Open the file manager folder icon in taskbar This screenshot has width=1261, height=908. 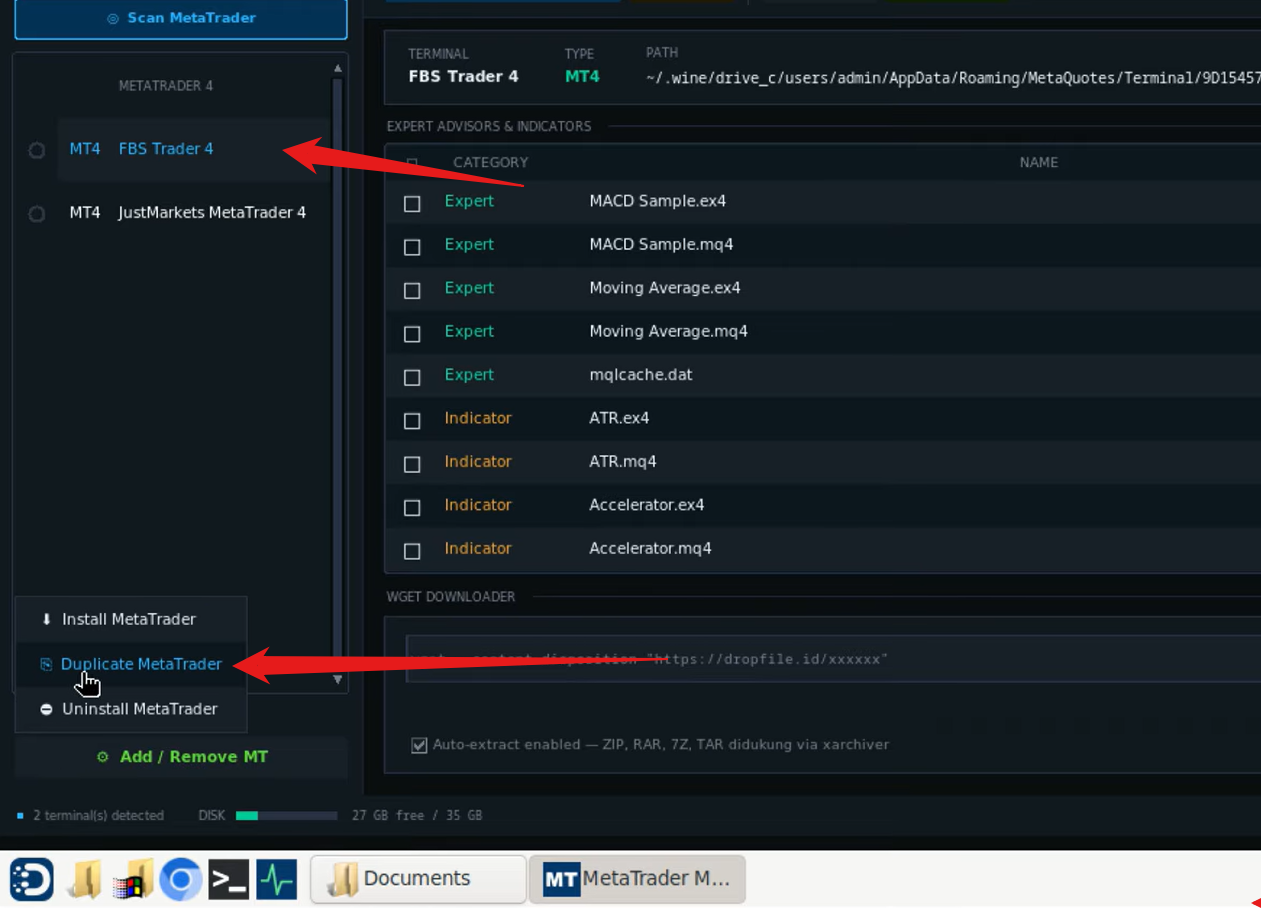(x=86, y=879)
